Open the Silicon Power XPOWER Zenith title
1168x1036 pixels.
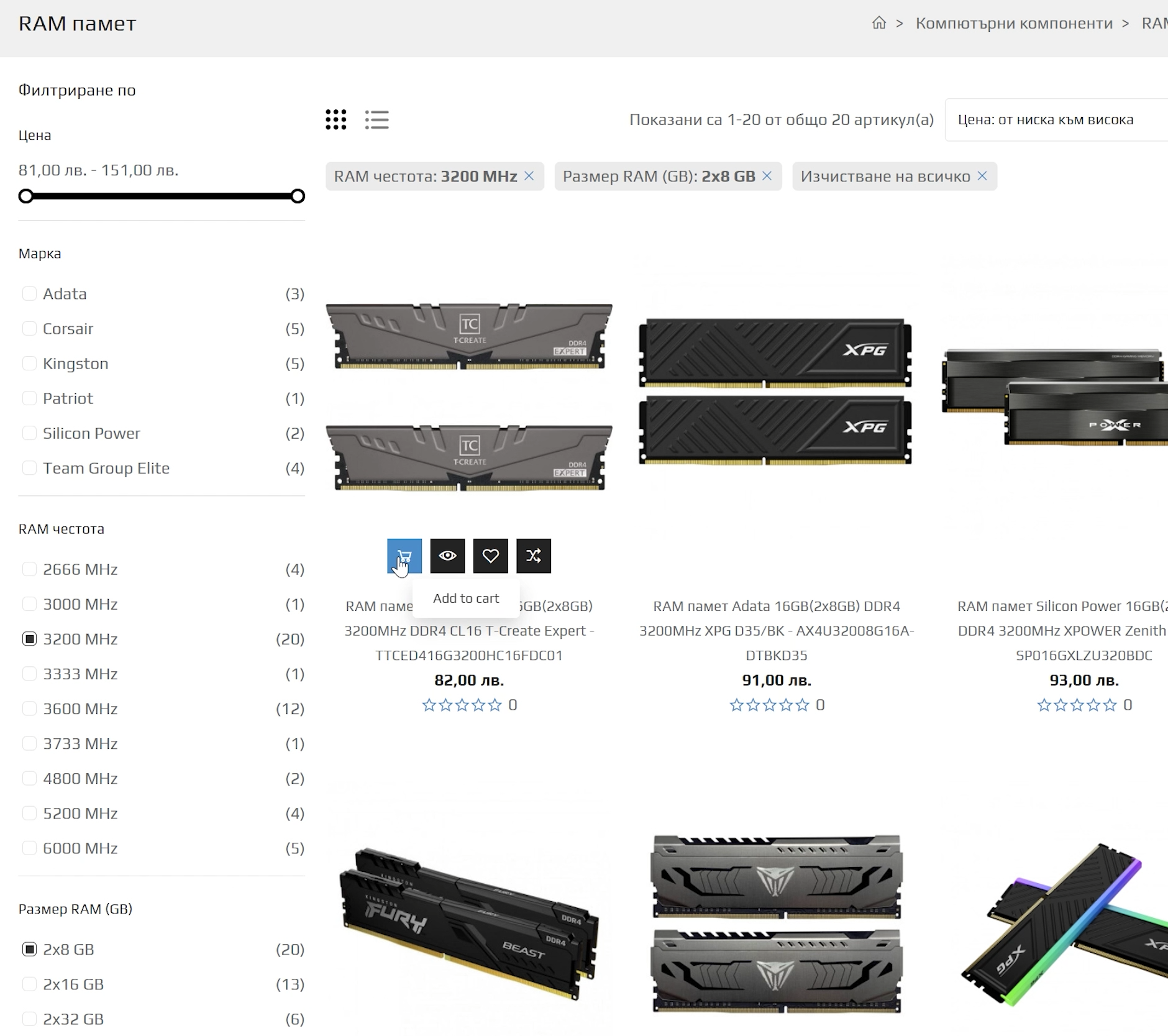coord(1062,630)
